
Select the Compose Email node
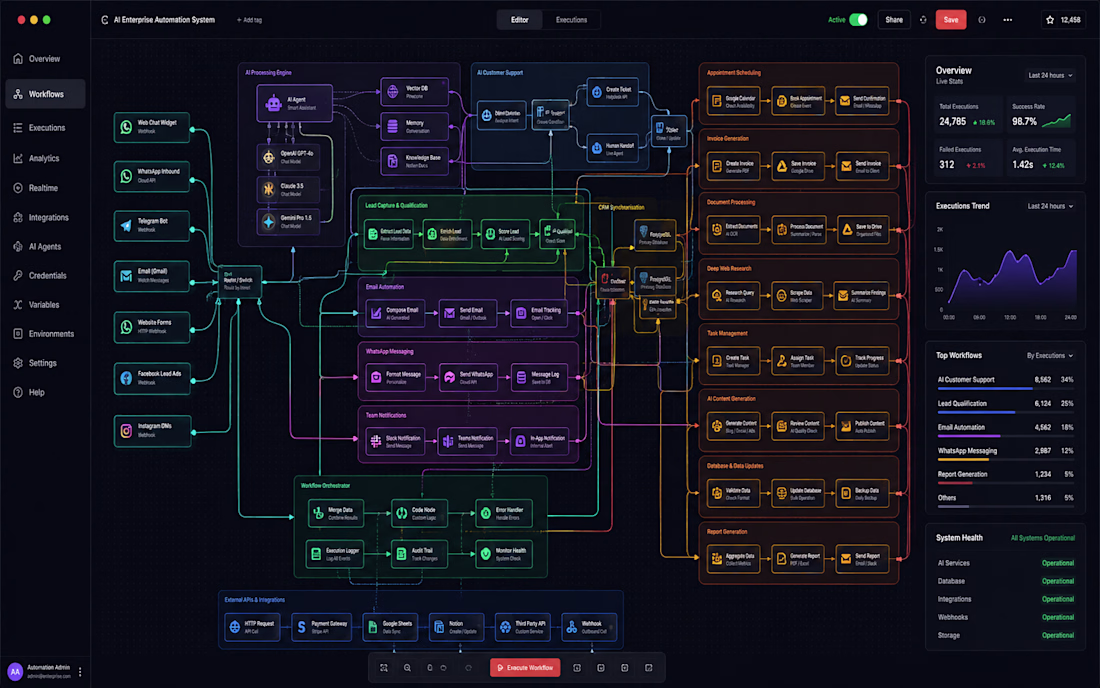[x=395, y=313]
